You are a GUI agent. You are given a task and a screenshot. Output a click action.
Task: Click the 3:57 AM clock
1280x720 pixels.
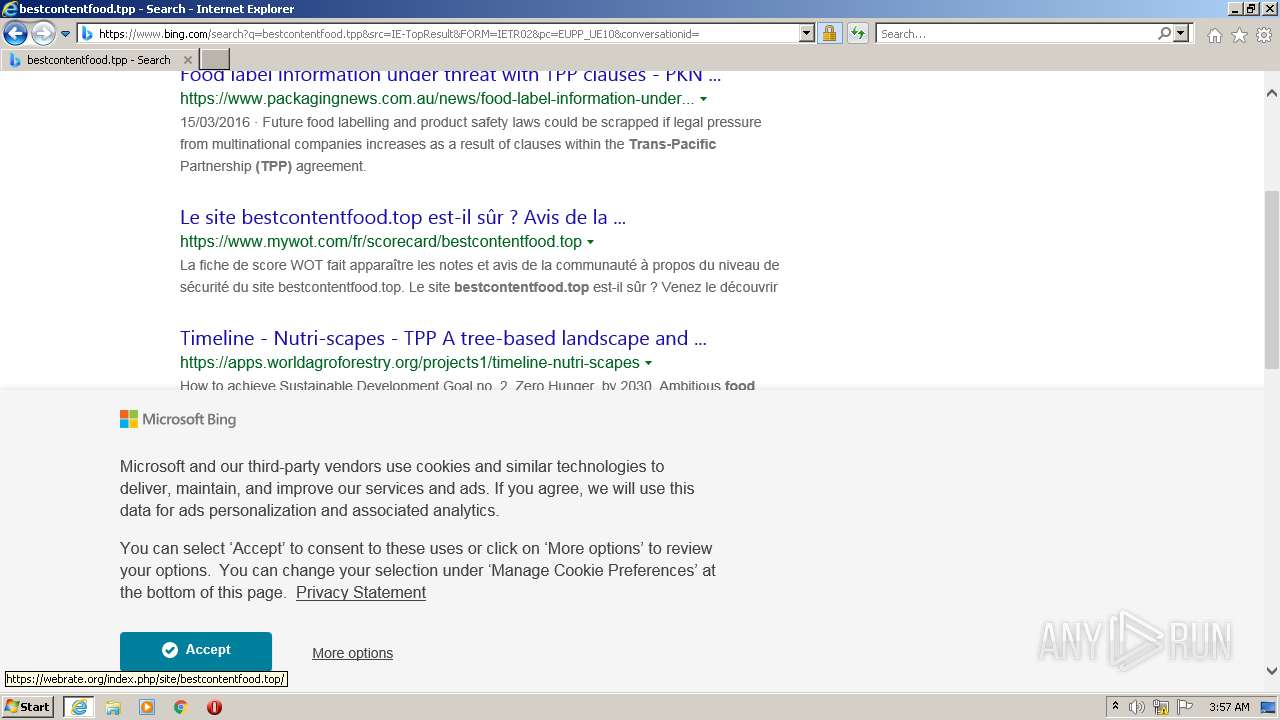tap(1229, 707)
